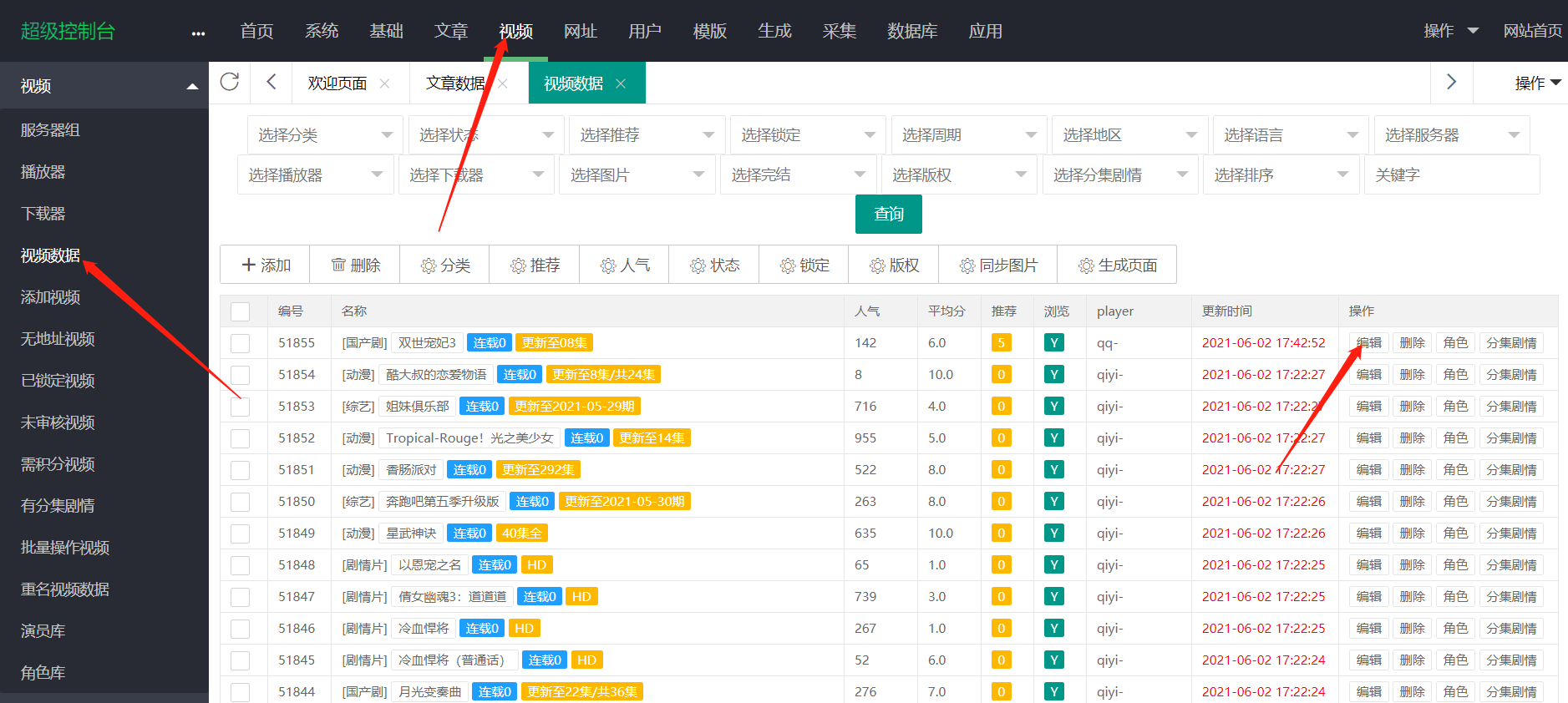Click the orange recommend badge 0 for 51852
The height and width of the screenshot is (703, 1568).
pyautogui.click(x=1001, y=437)
